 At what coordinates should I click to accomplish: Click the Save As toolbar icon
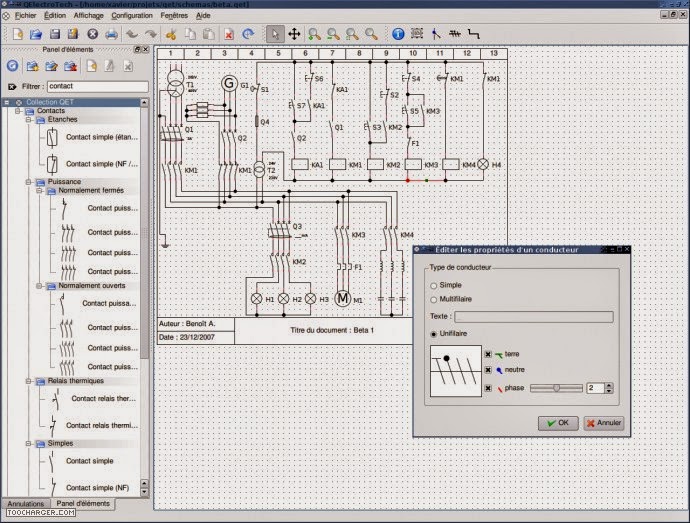[x=73, y=34]
